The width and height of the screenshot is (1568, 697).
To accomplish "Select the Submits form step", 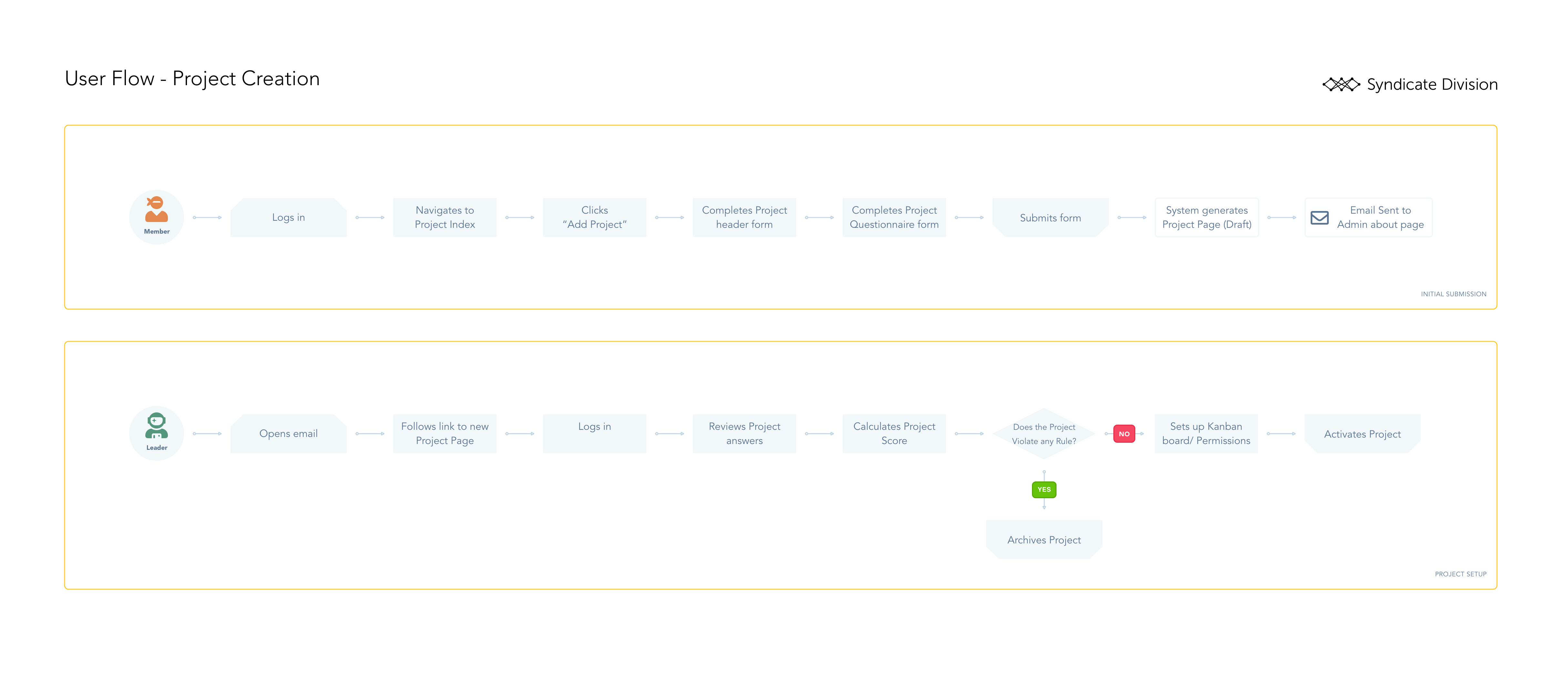I will 1050,218.
